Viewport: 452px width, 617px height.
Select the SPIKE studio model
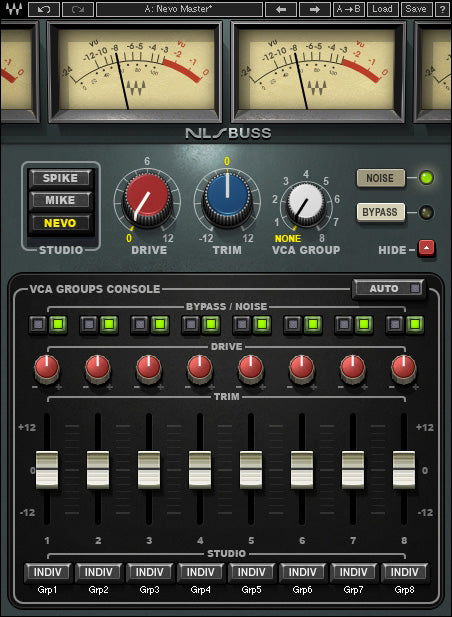coord(61,178)
